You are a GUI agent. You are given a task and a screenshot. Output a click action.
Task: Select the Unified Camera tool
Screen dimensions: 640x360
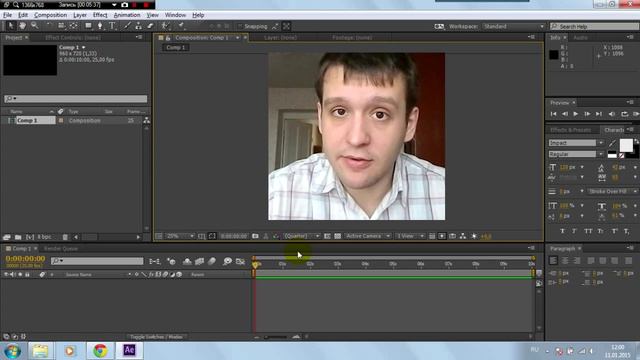tap(61, 26)
